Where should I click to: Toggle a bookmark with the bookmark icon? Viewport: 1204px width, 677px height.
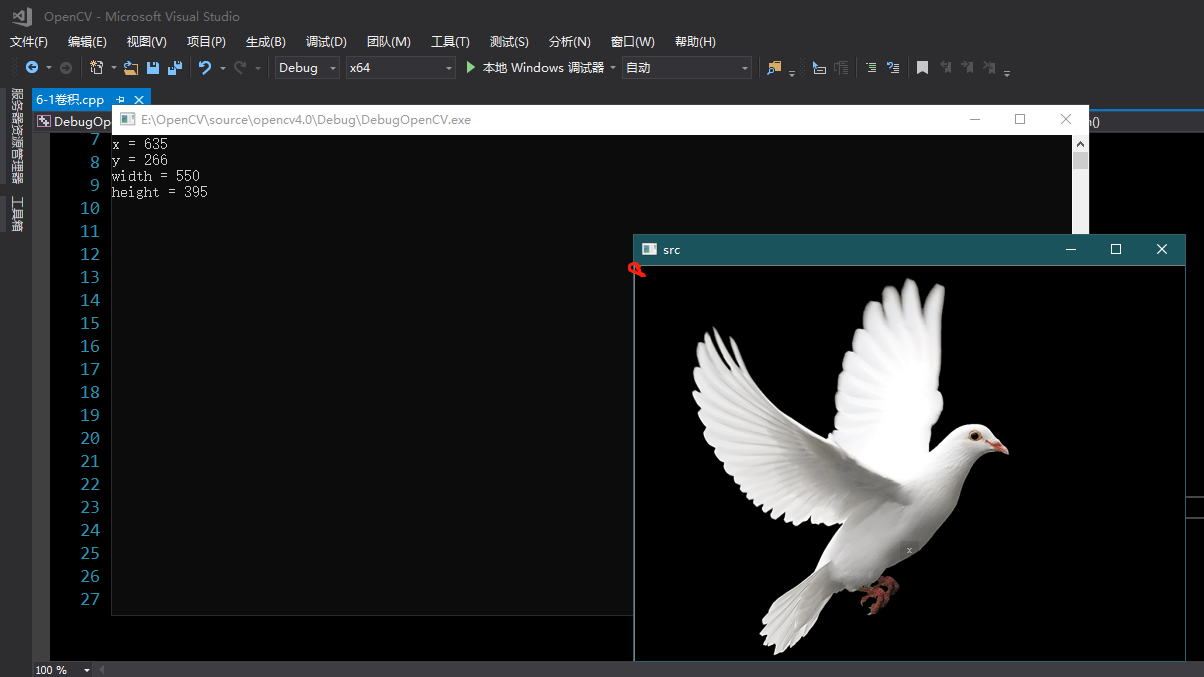click(922, 67)
